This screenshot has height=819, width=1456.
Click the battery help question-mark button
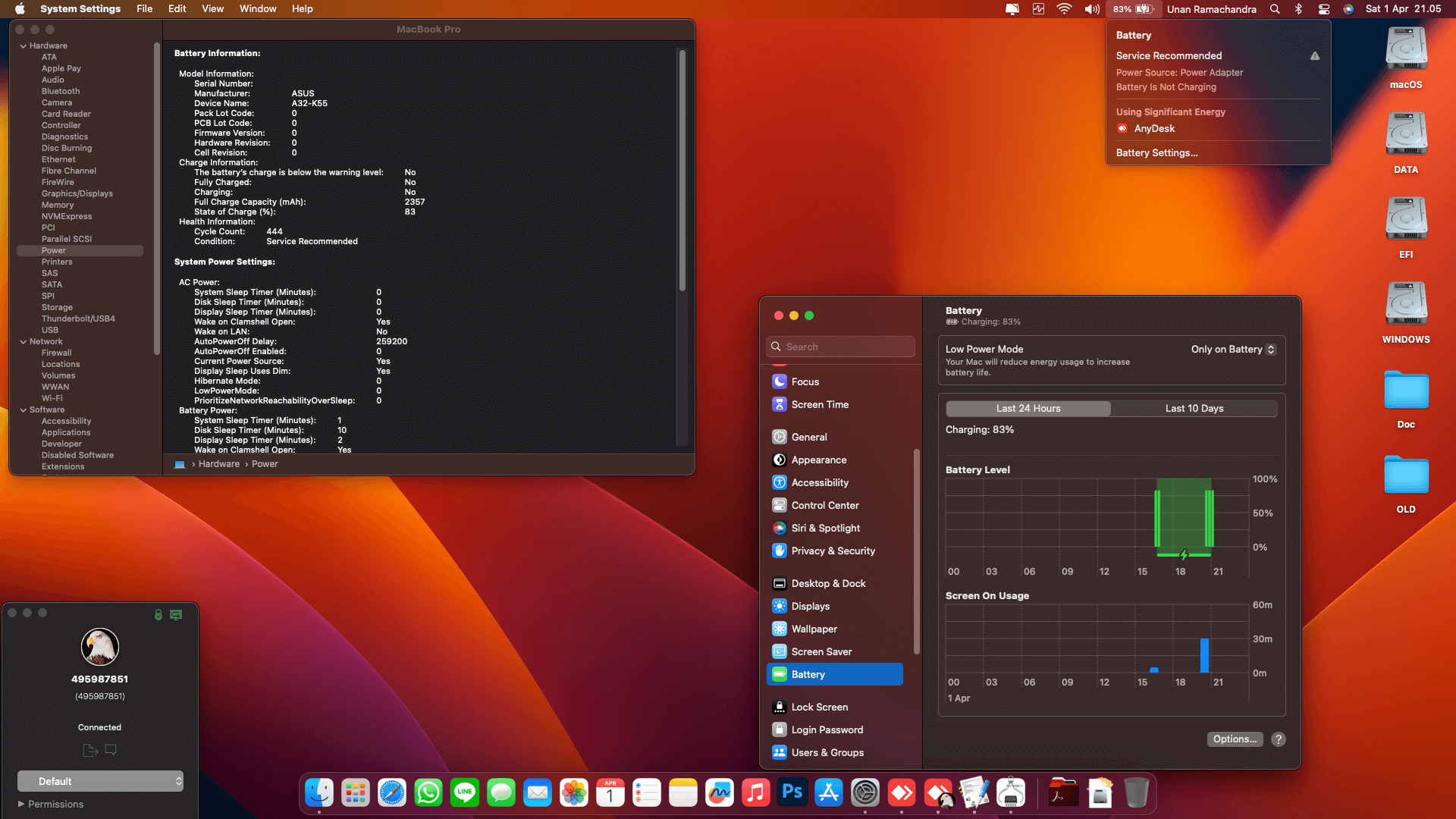click(x=1279, y=739)
